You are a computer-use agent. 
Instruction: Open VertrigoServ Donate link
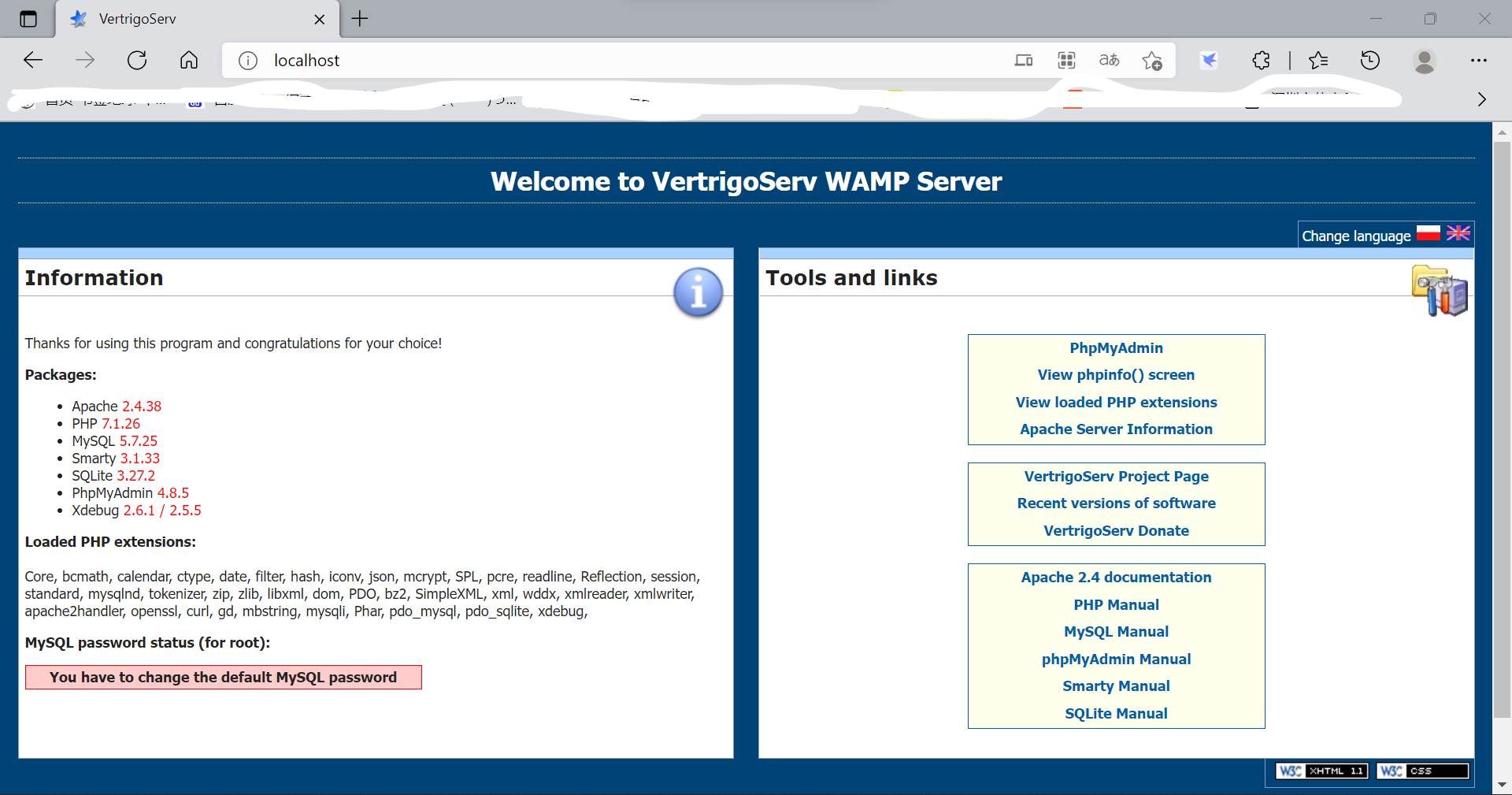1116,531
